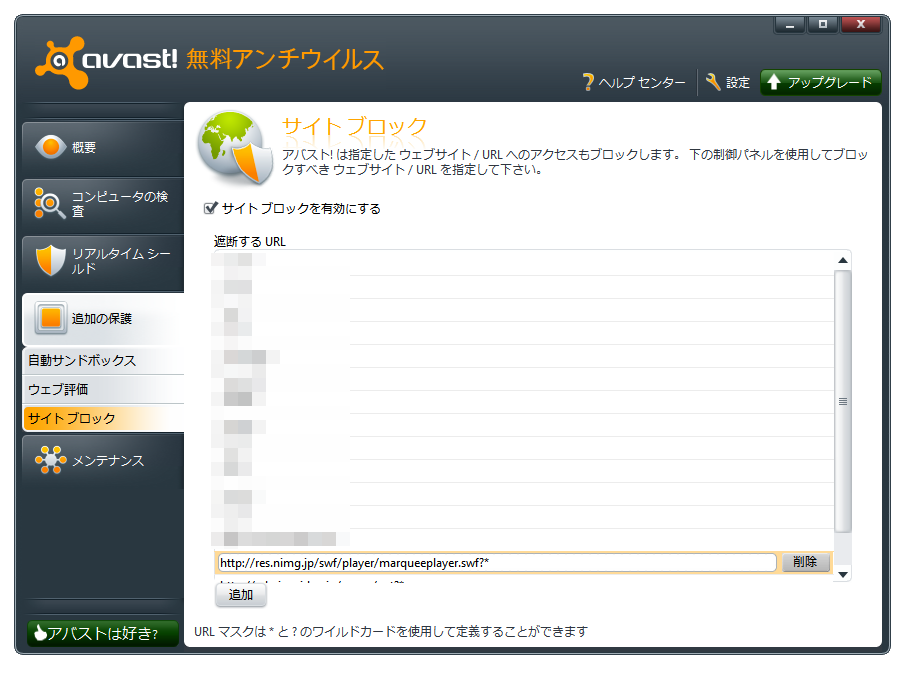Screen dimensions: 909x673
Task: Click the サイト ブロック page heading
Action: pyautogui.click(x=355, y=126)
